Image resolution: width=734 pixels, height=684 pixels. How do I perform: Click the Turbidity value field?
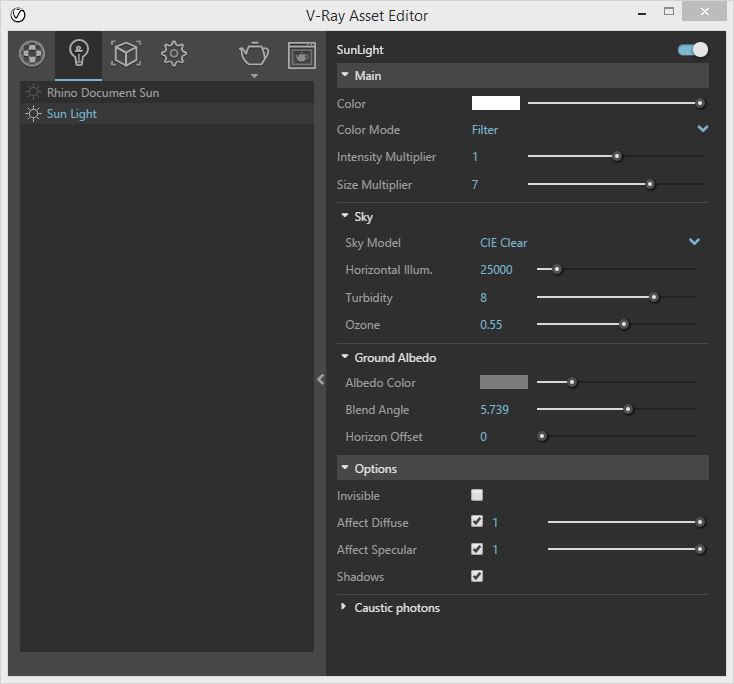pos(484,298)
